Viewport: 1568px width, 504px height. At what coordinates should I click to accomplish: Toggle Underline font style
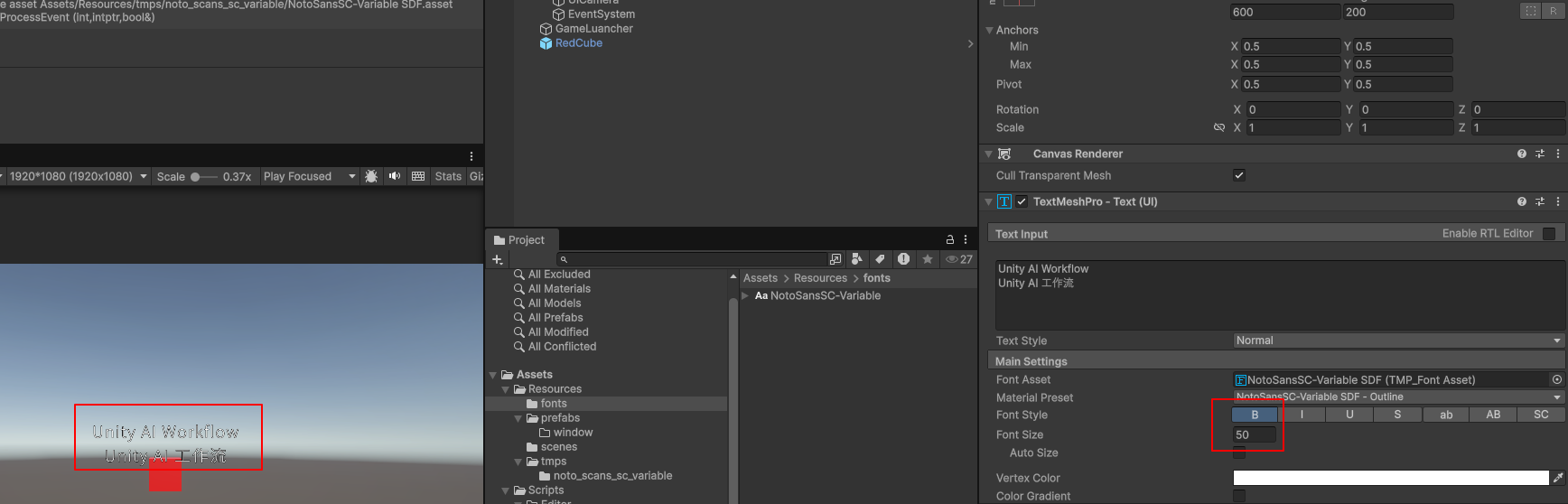[x=1349, y=415]
